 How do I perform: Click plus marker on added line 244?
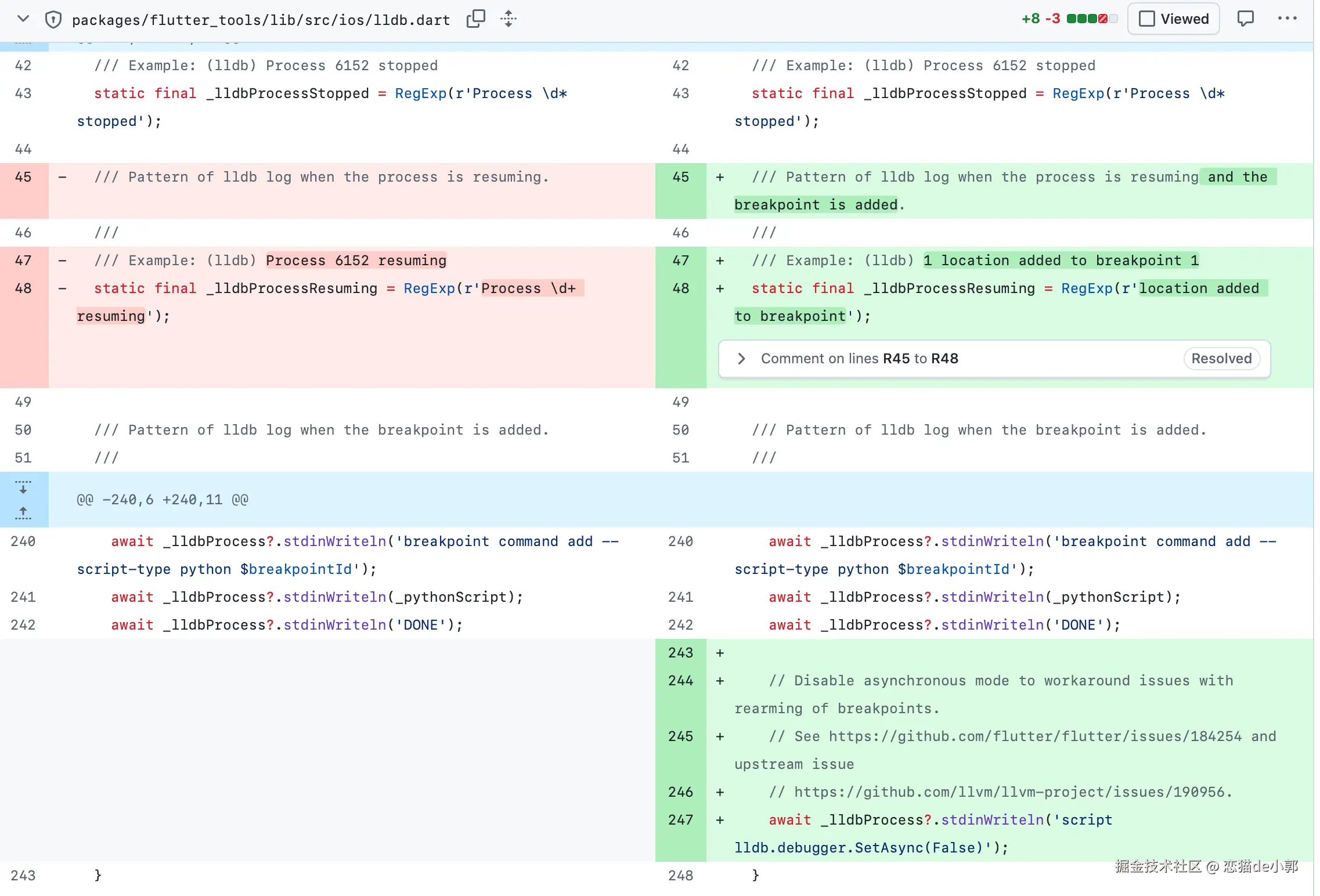tap(720, 681)
